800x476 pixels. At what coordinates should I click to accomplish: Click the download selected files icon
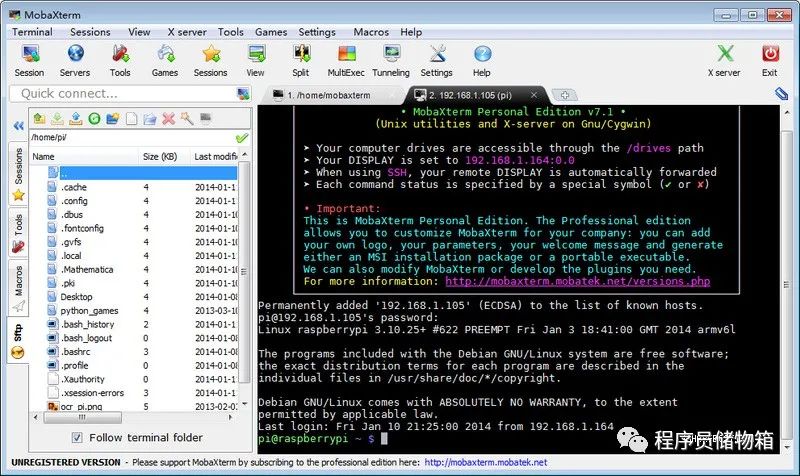coord(58,119)
